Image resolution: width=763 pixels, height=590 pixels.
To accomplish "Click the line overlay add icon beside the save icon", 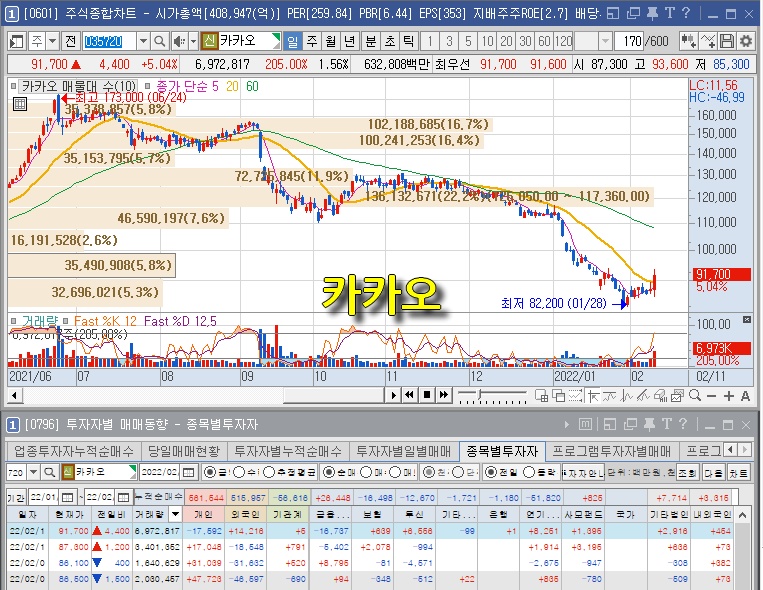I will (708, 41).
